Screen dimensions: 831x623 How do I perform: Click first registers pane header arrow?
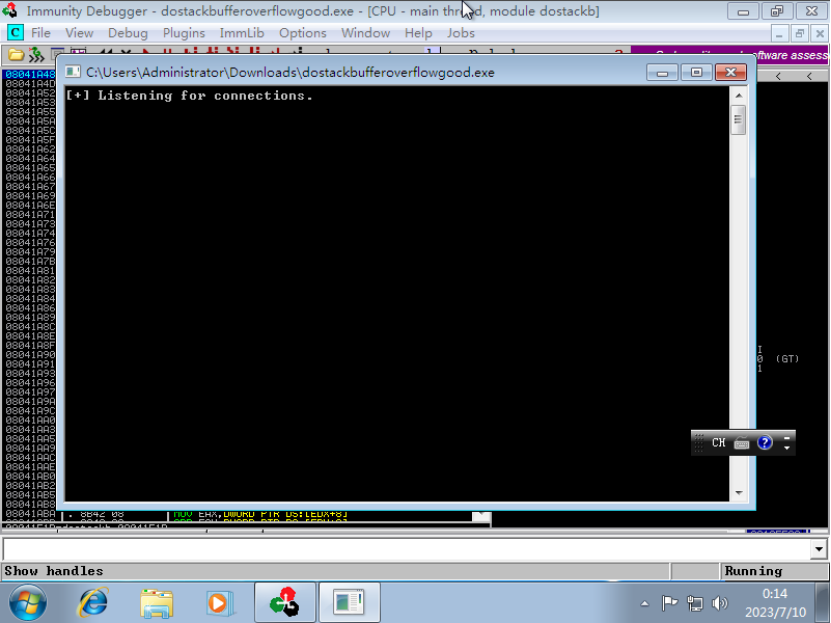[x=778, y=76]
